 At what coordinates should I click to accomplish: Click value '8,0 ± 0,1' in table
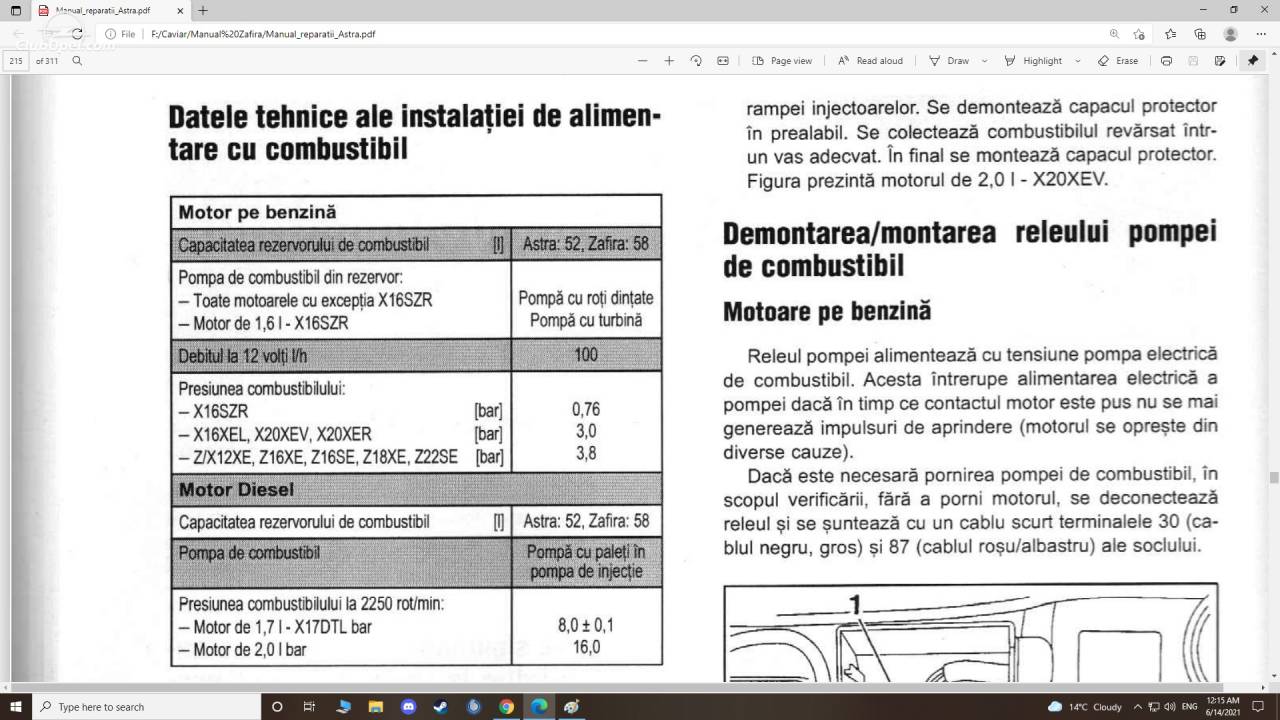point(586,626)
